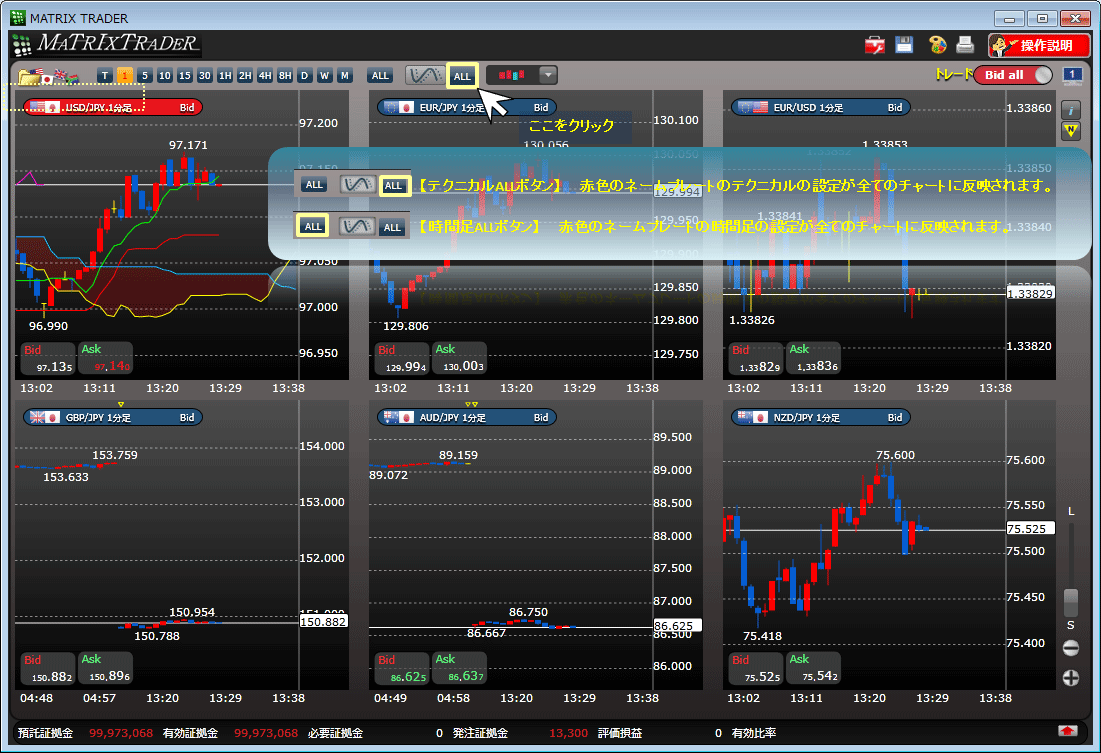
Task: Click the printer icon
Action: pyautogui.click(x=965, y=45)
